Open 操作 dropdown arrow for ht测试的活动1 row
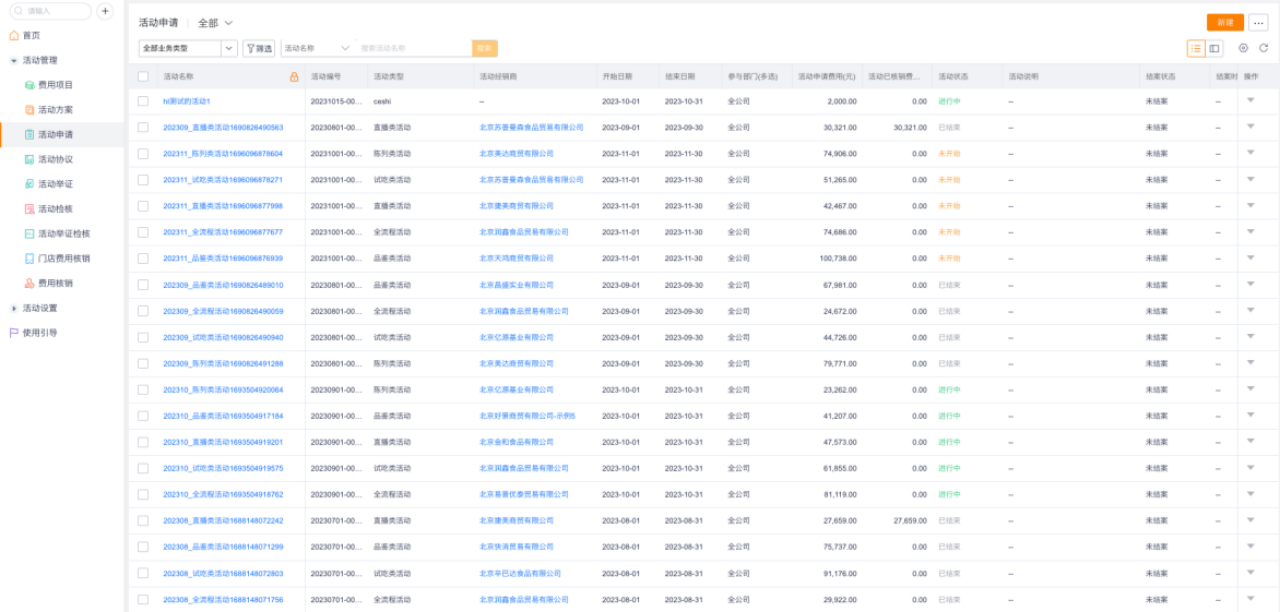This screenshot has width=1280, height=612. click(x=1250, y=100)
